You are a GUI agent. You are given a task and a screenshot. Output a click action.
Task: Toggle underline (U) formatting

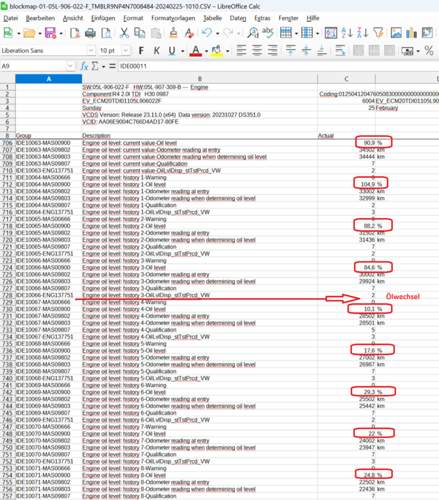tap(172, 51)
